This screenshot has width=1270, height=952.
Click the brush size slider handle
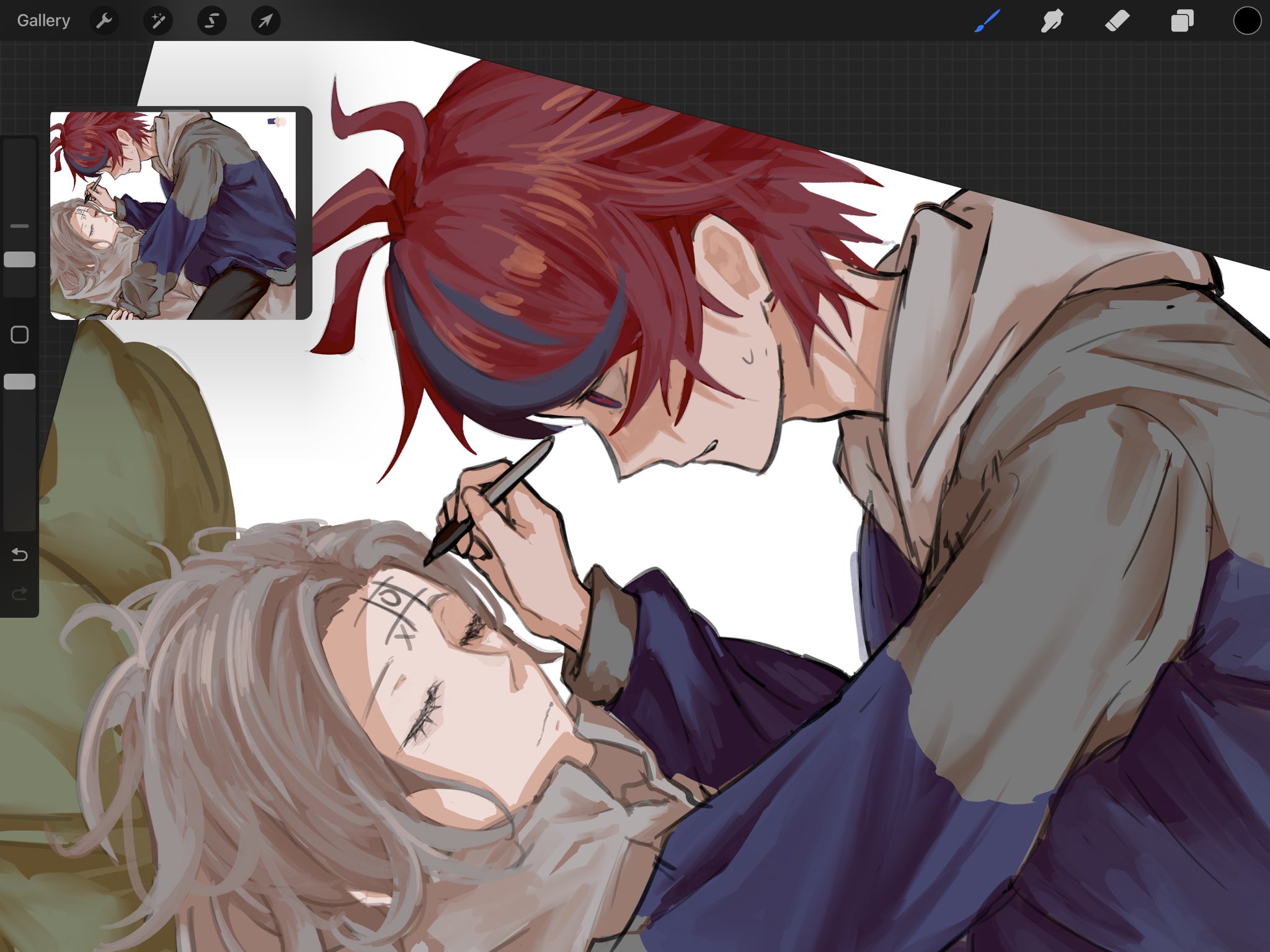point(20,259)
